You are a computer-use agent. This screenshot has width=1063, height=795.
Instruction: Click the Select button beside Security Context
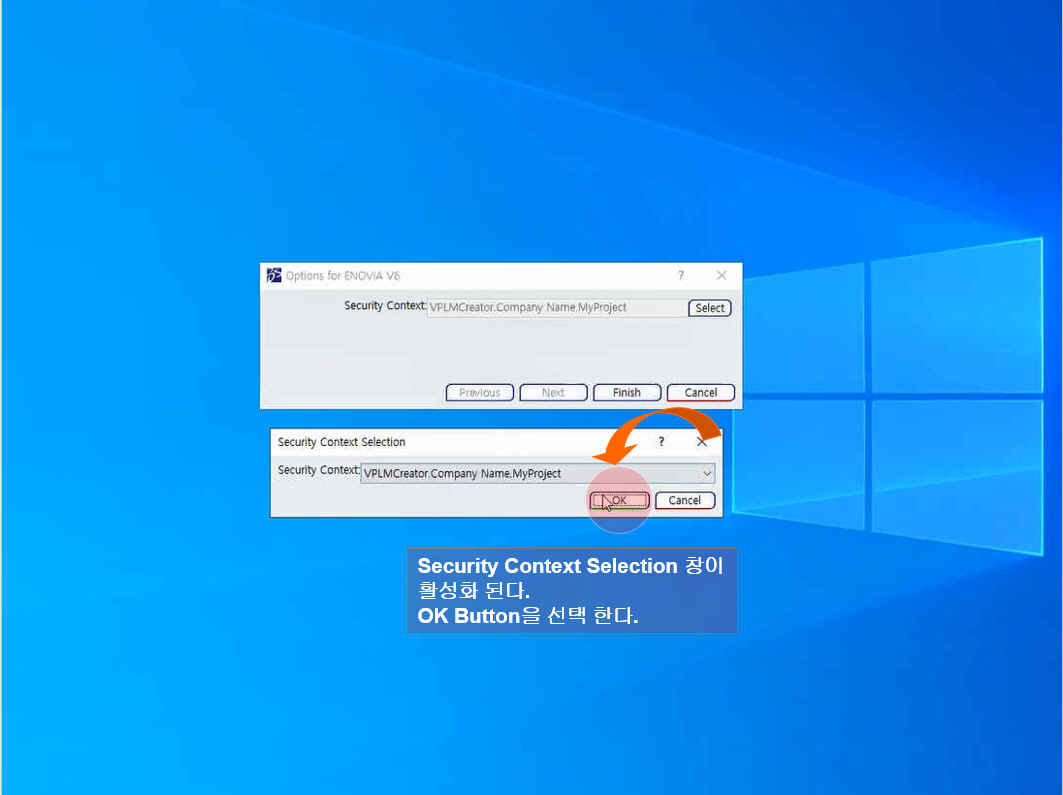click(x=710, y=308)
